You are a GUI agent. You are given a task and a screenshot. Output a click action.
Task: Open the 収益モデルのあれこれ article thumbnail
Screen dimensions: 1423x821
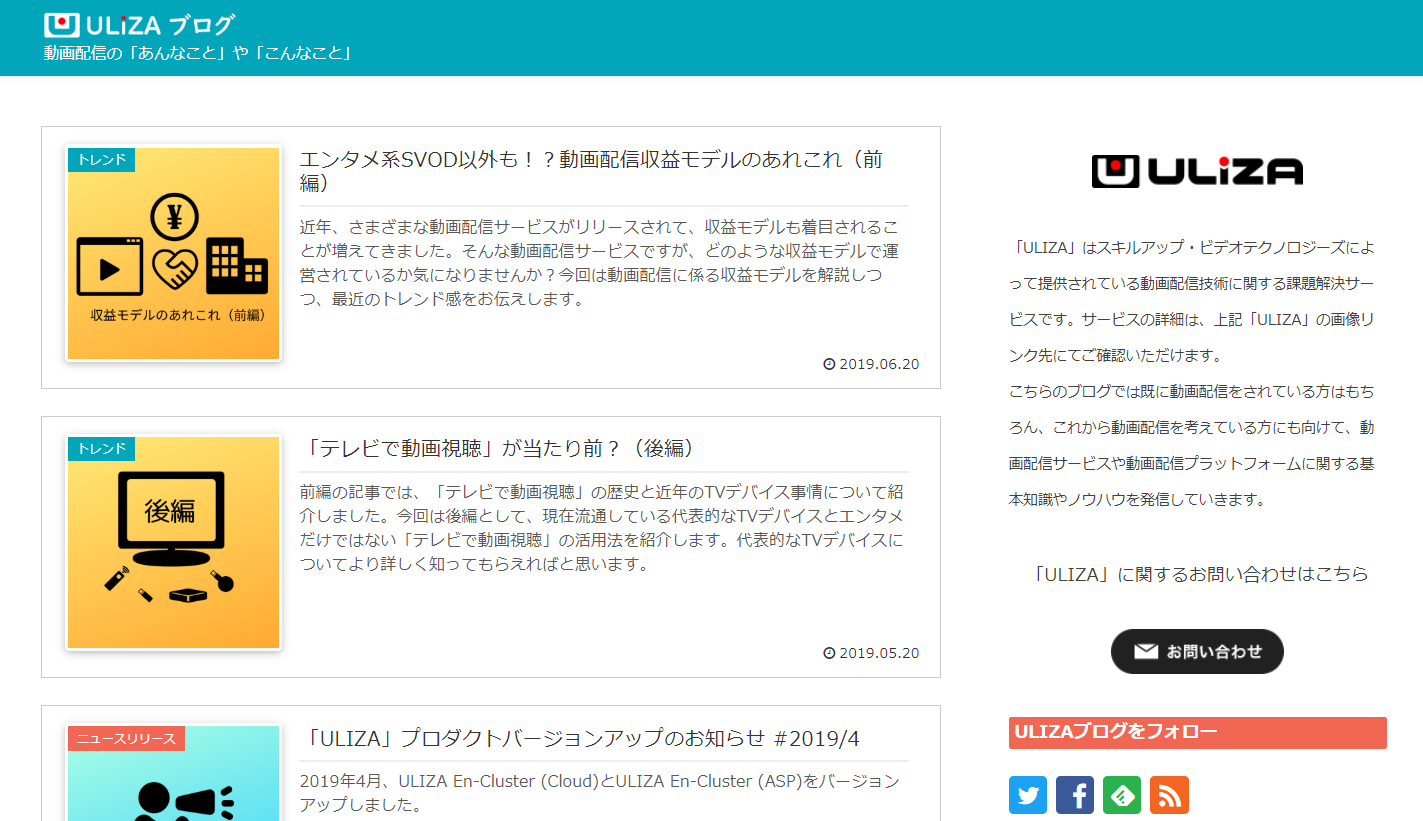(172, 253)
